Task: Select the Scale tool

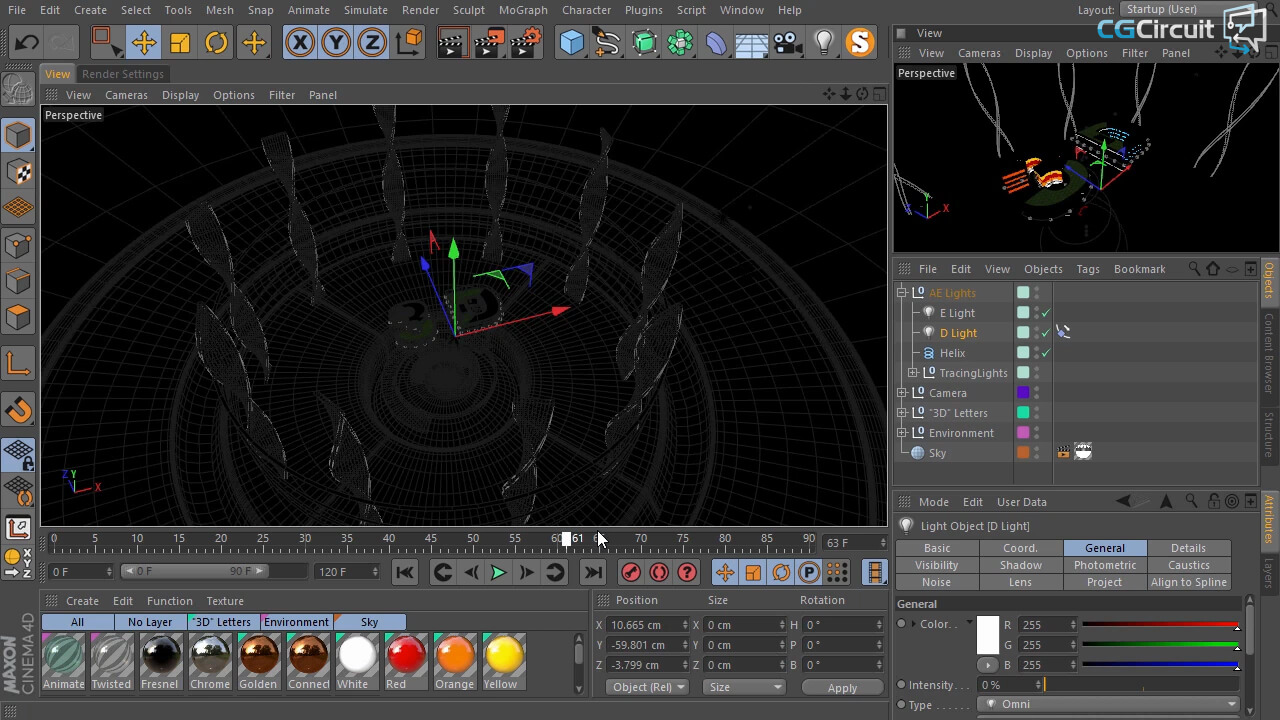Action: (x=180, y=42)
